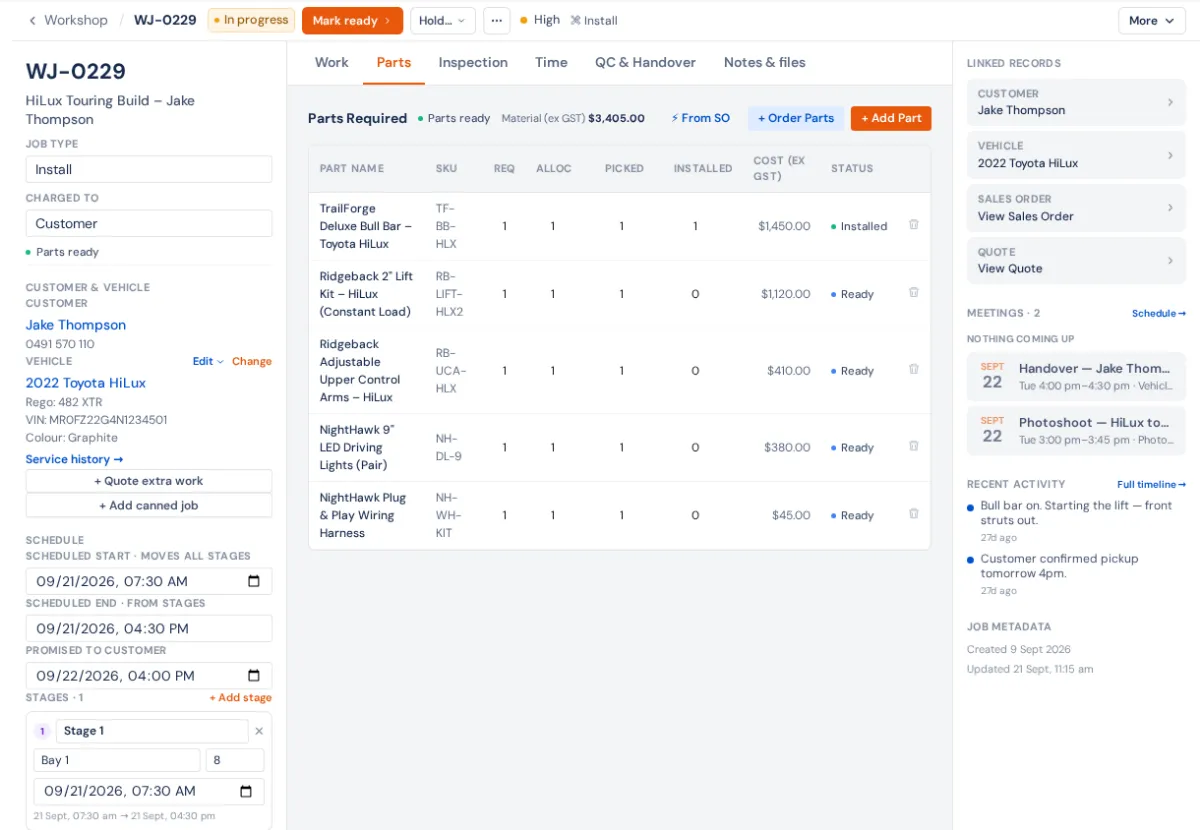Click Schedule link in Meetings section
The width and height of the screenshot is (1200, 830).
click(1159, 313)
